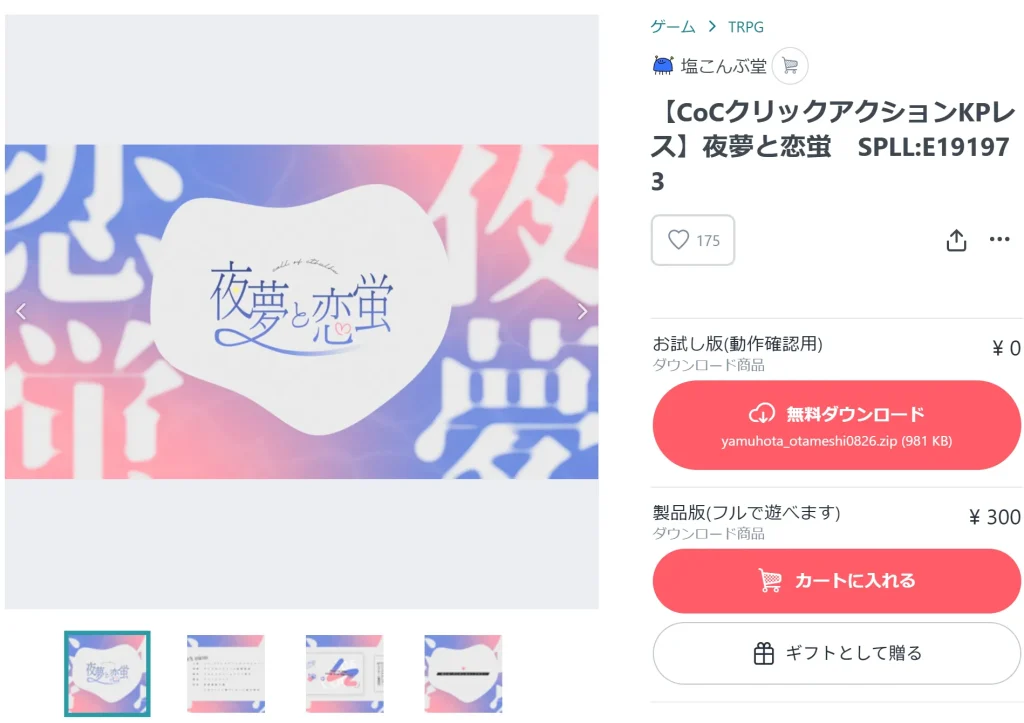Click the blue 塩こんぶ堂 shop avatar icon

(x=663, y=65)
